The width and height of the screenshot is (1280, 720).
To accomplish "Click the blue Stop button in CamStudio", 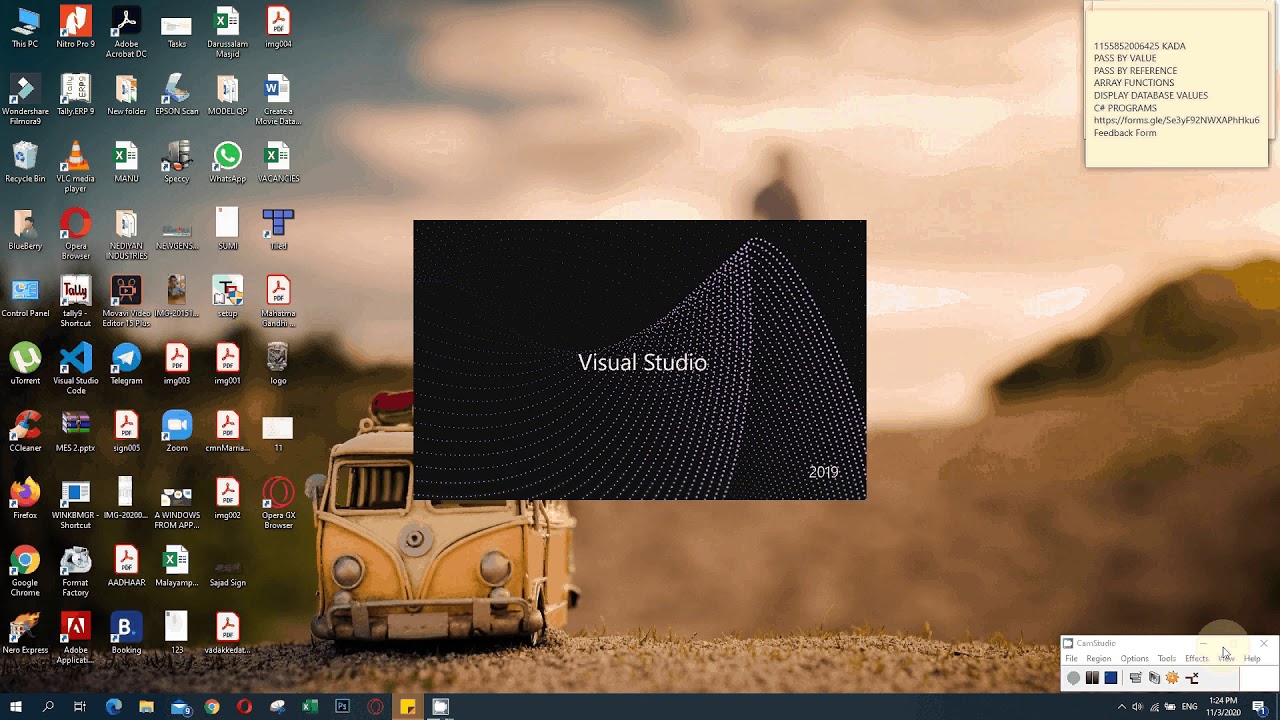I will (x=1111, y=678).
